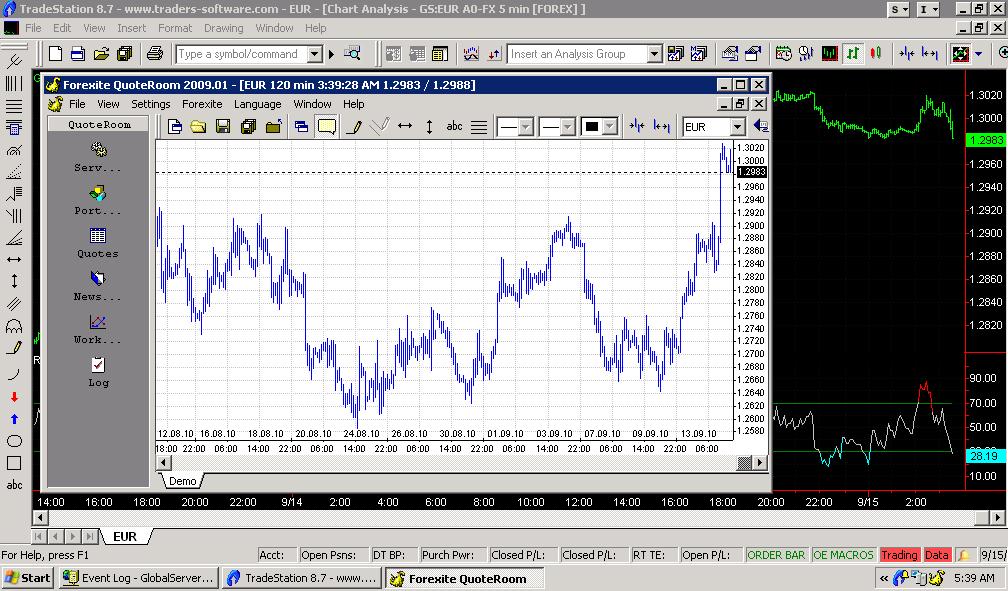Toggle the green OHLC bar chart style

(853, 54)
